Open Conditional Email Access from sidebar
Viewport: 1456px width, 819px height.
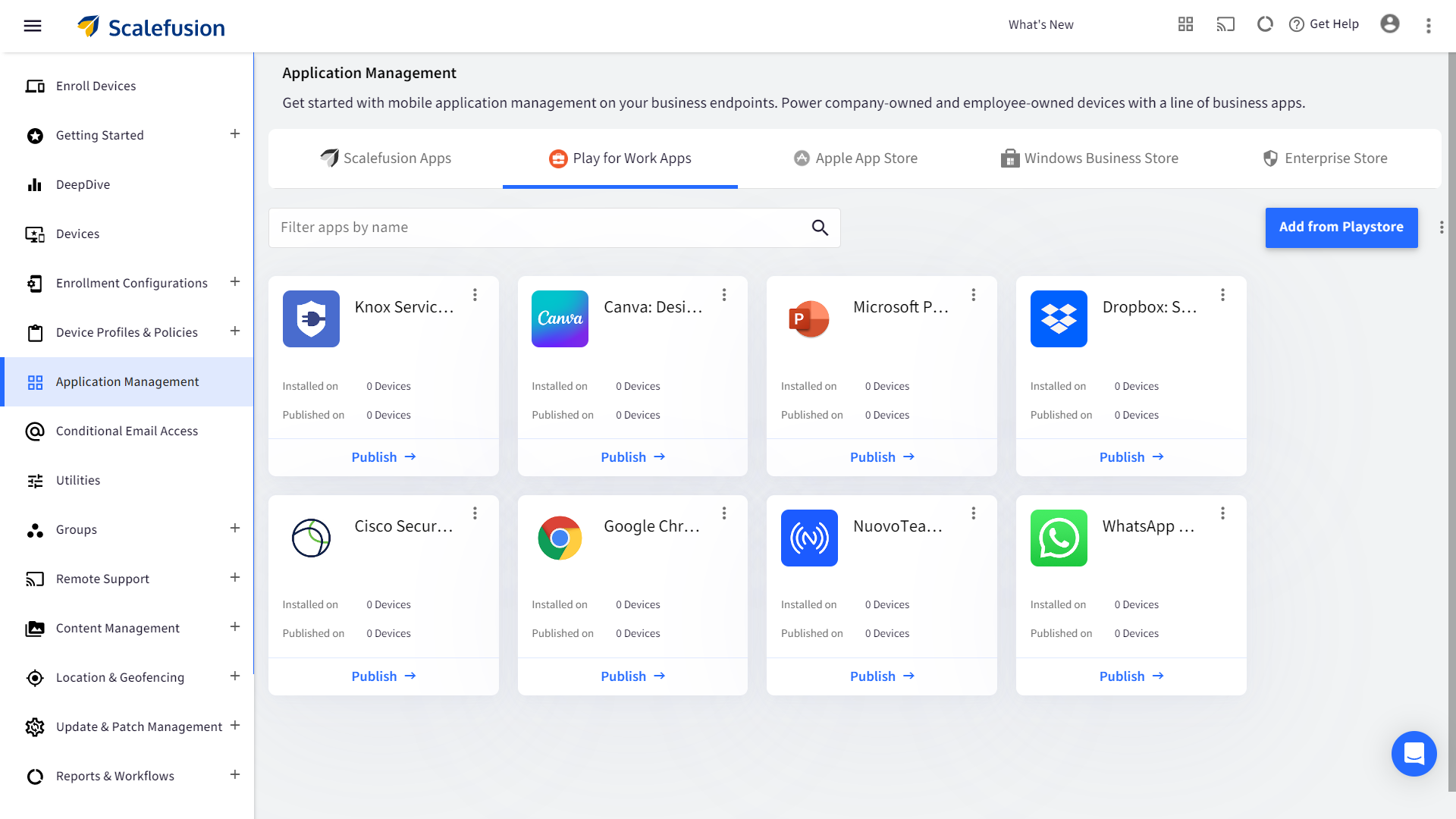pos(126,431)
